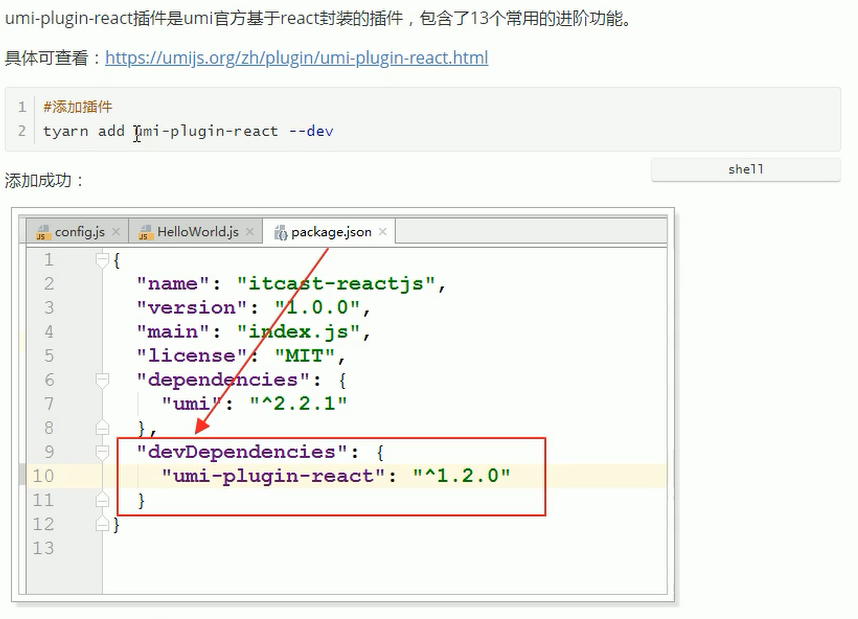Click the shell language label button
858x619 pixels.
[x=745, y=170]
